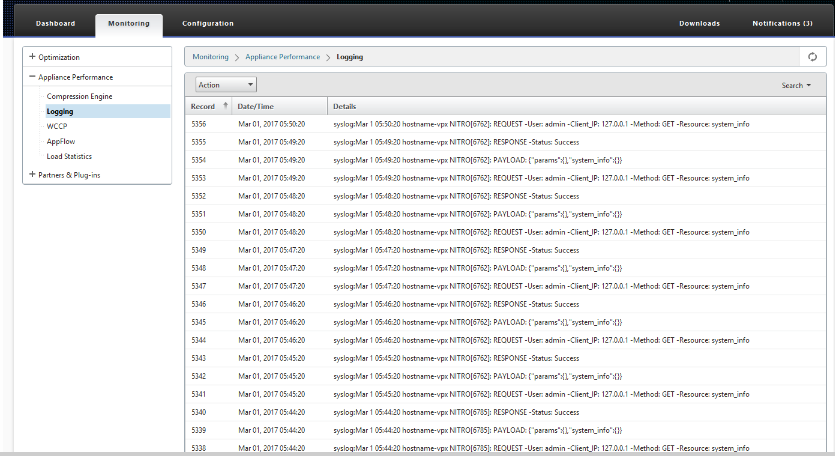Expand the Optimization plus icon
The image size is (835, 456).
(32, 56)
